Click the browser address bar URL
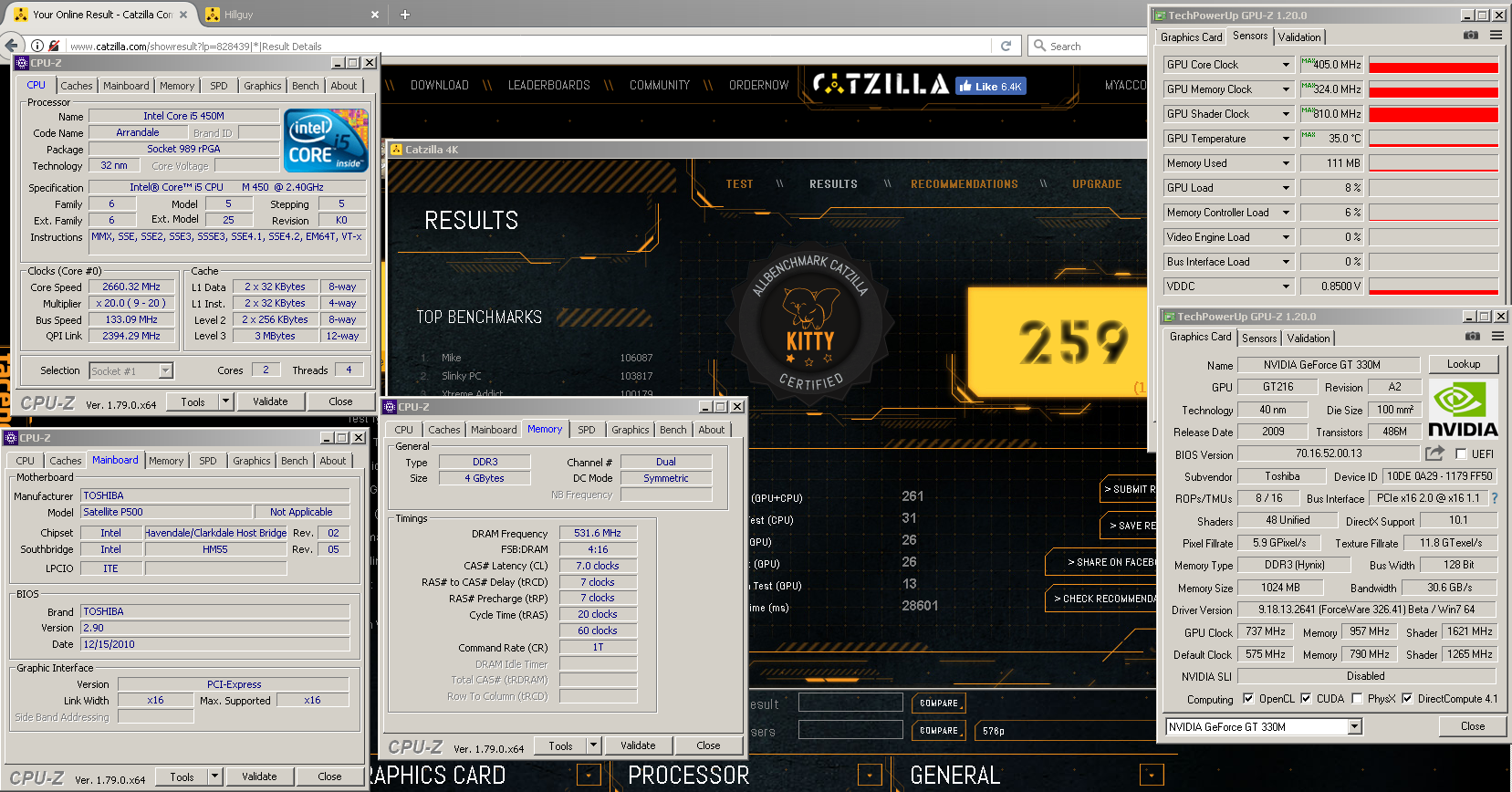The width and height of the screenshot is (1512, 792). [530, 46]
